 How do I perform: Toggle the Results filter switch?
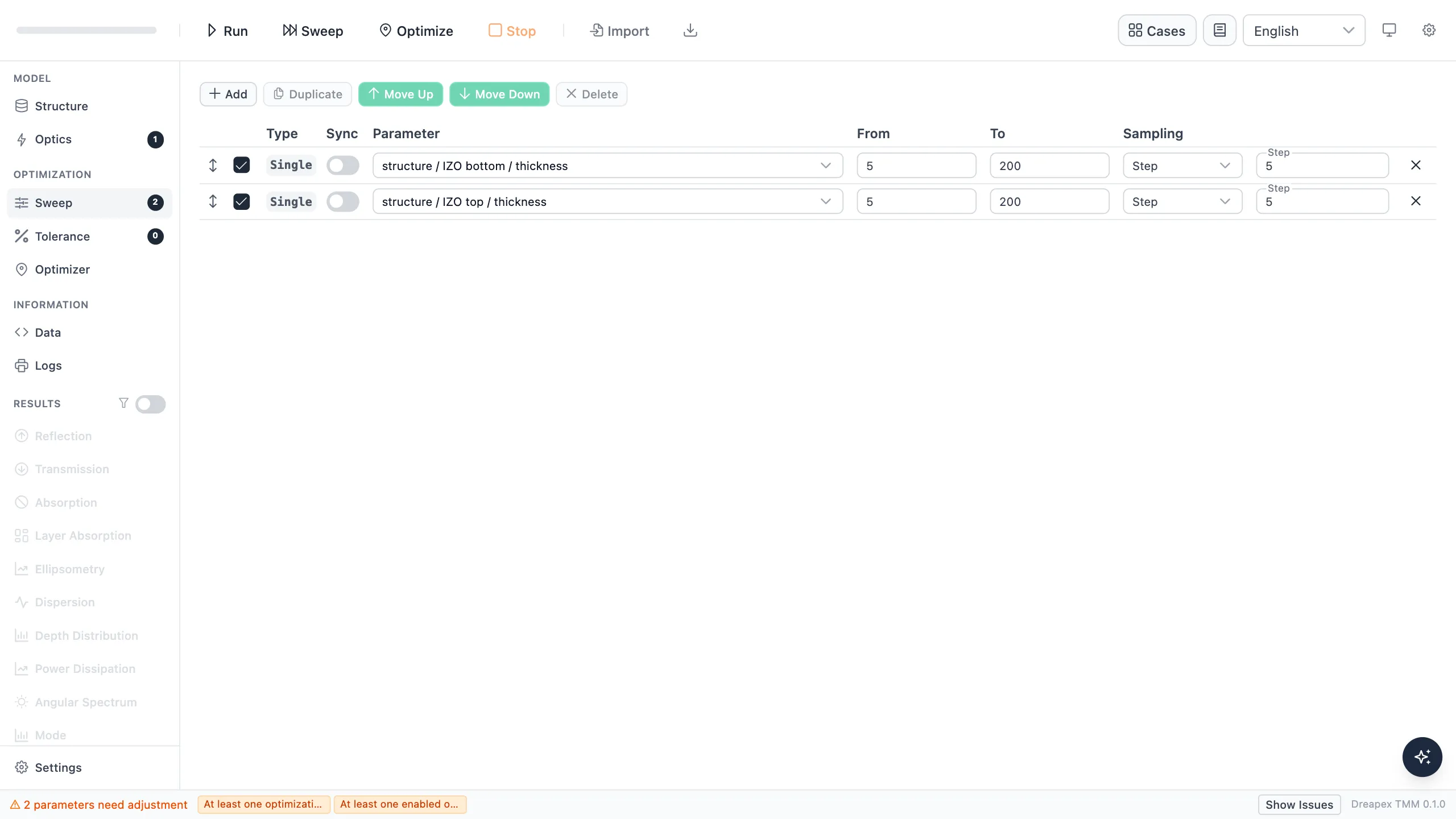[151, 404]
